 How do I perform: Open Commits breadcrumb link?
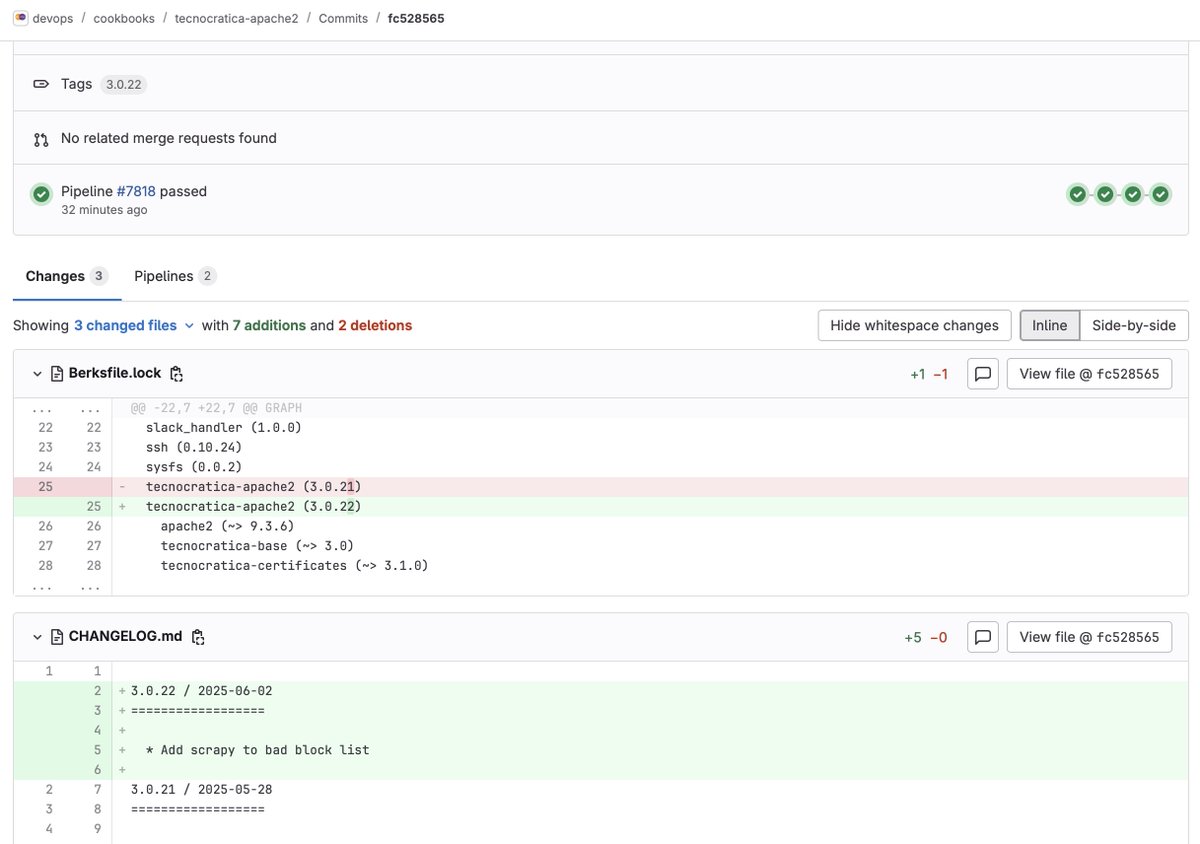343,18
